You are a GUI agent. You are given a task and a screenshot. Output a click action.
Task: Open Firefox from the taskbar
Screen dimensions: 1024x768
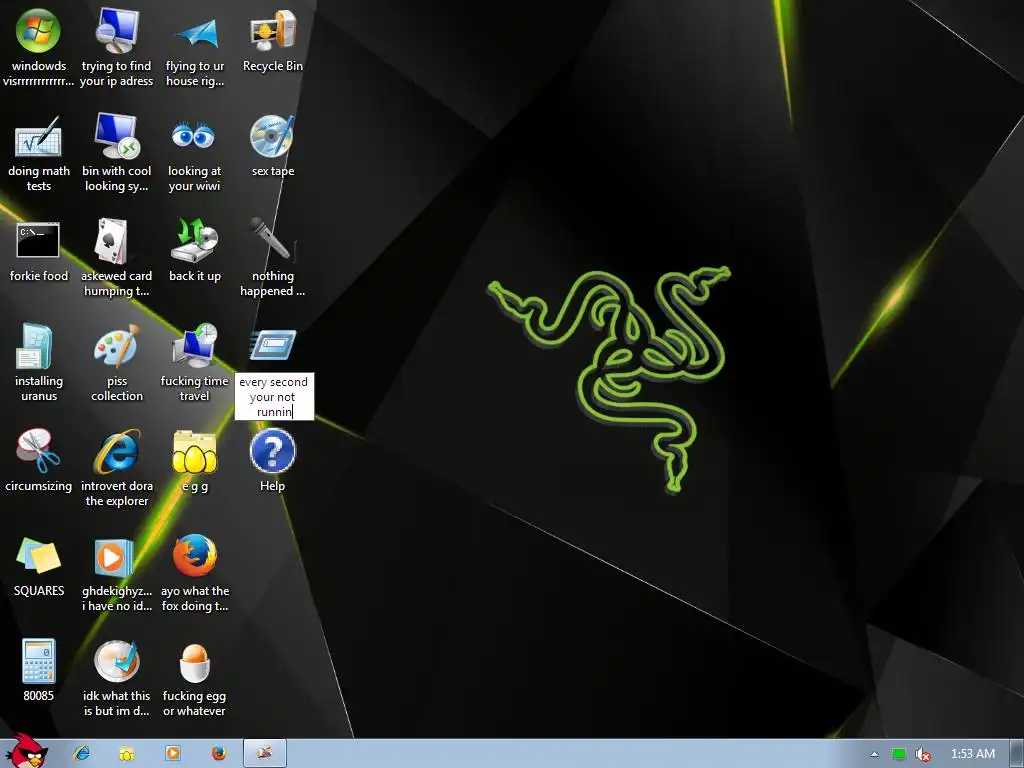219,754
